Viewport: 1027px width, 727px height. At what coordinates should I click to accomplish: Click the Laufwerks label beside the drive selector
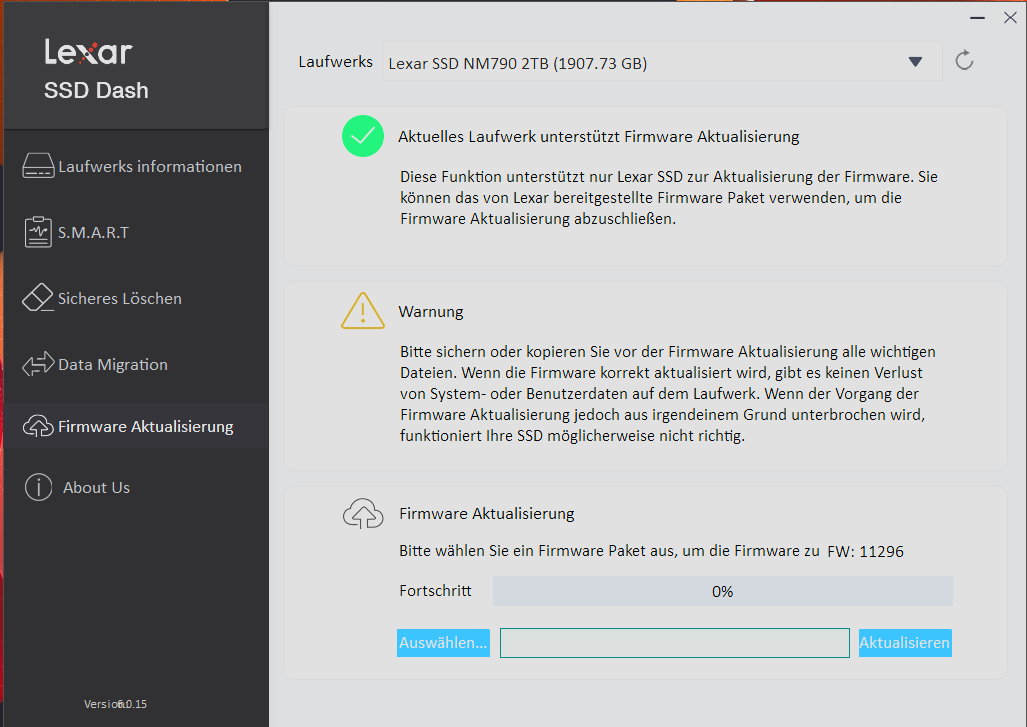click(x=335, y=62)
